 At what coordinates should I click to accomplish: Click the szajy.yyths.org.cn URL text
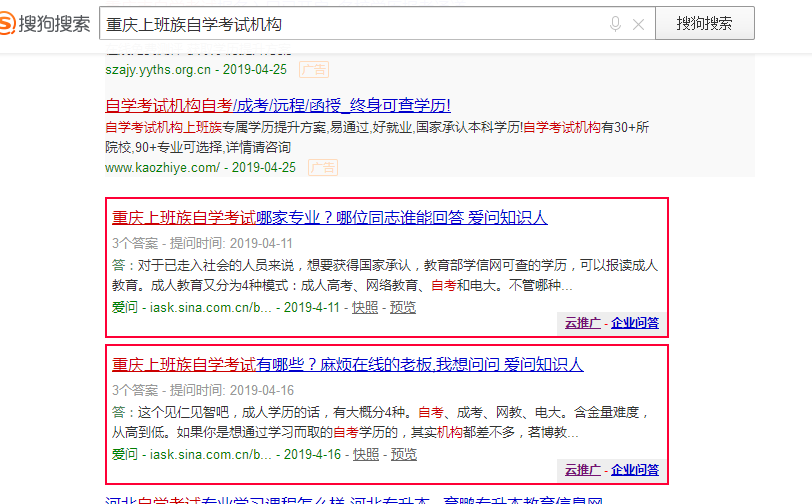click(158, 69)
